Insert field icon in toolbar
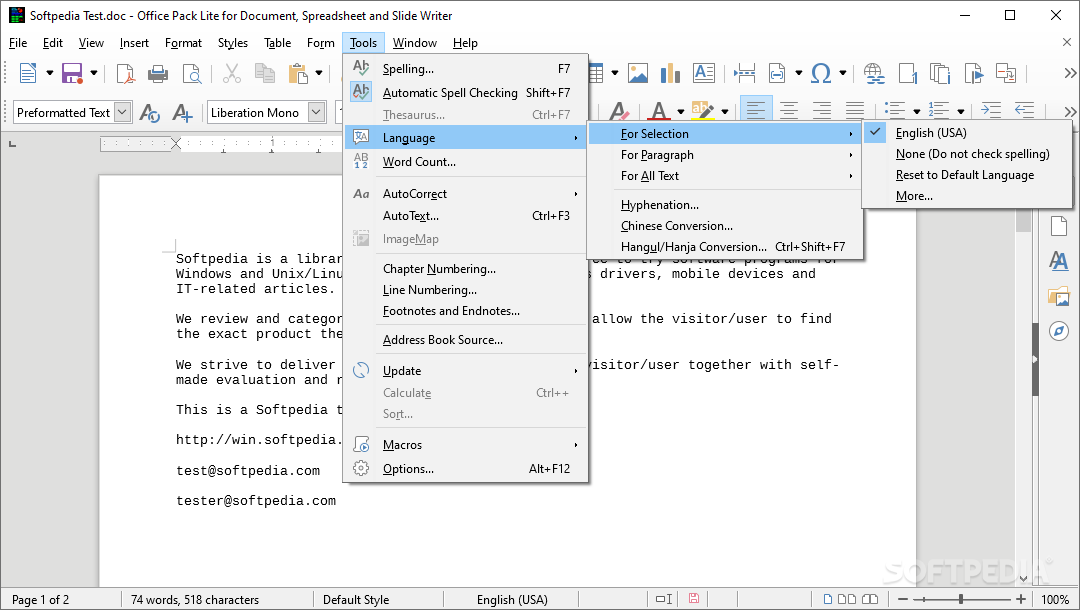This screenshot has width=1080, height=610. point(777,73)
